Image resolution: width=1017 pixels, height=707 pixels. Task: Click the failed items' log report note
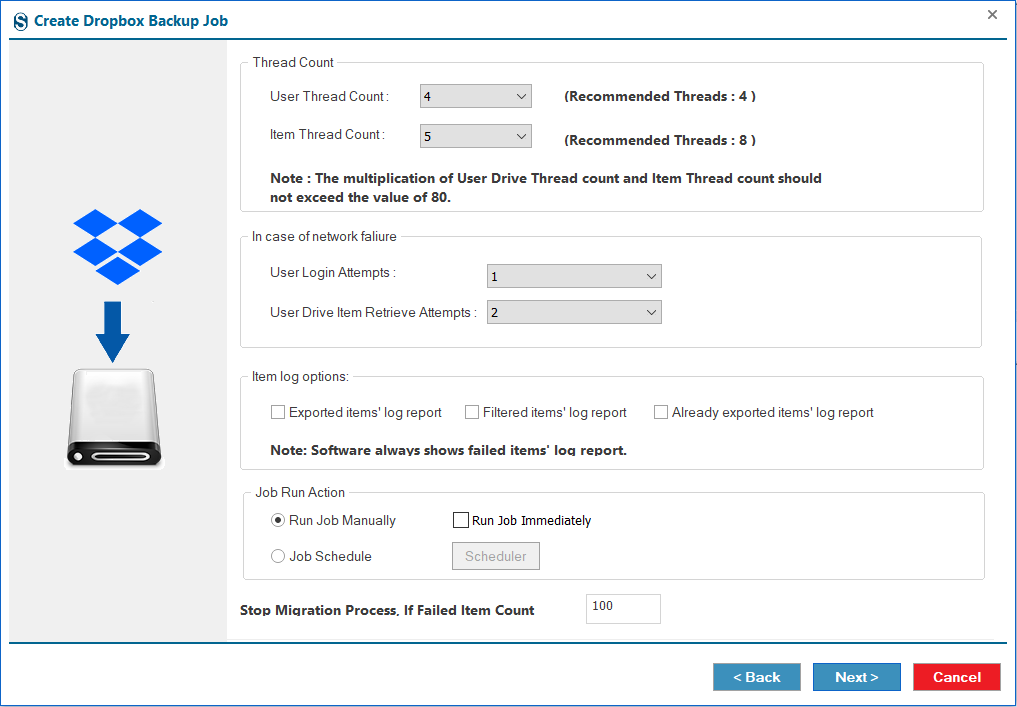click(x=448, y=450)
